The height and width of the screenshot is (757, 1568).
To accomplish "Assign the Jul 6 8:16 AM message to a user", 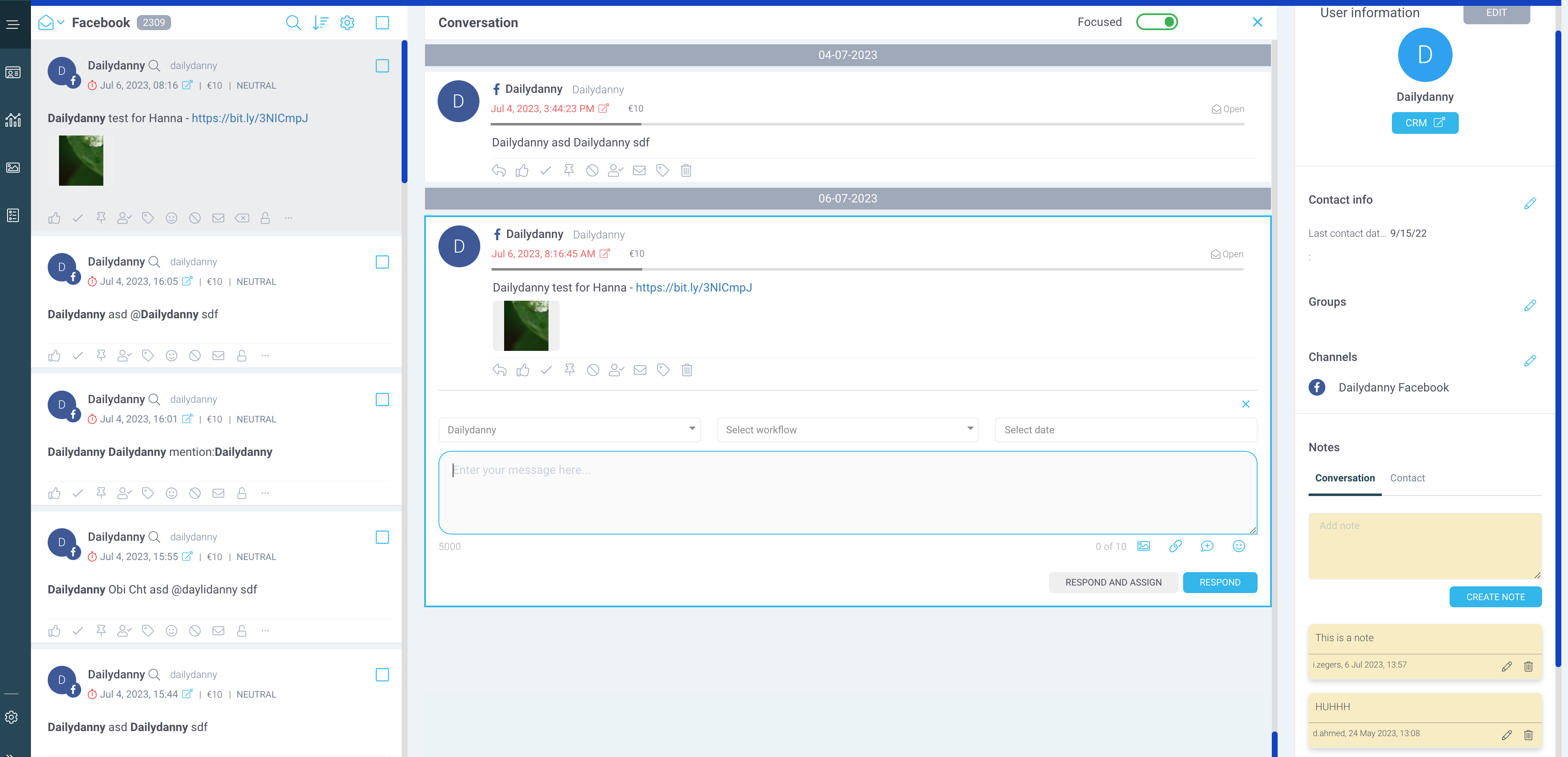I will [x=617, y=370].
